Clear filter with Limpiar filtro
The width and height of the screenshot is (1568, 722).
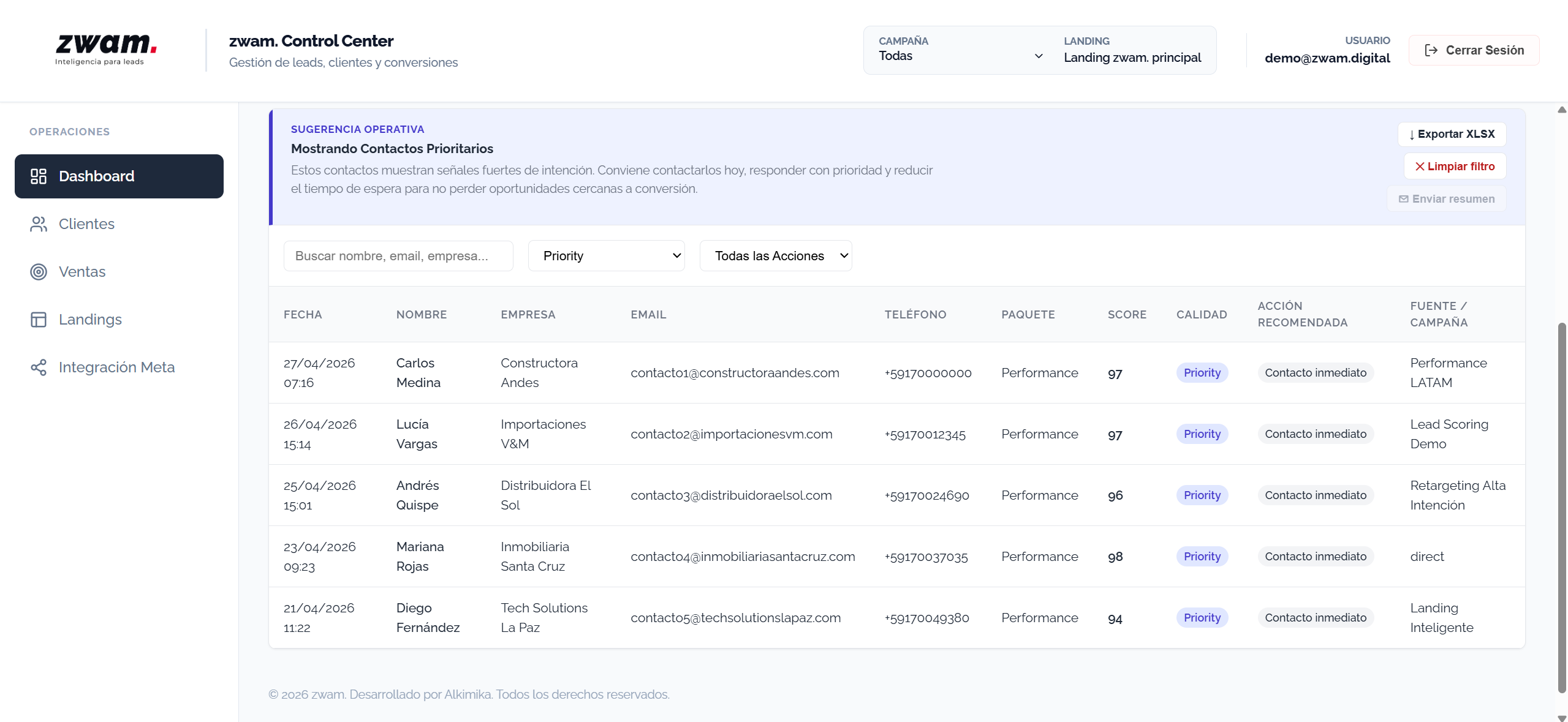click(1455, 167)
